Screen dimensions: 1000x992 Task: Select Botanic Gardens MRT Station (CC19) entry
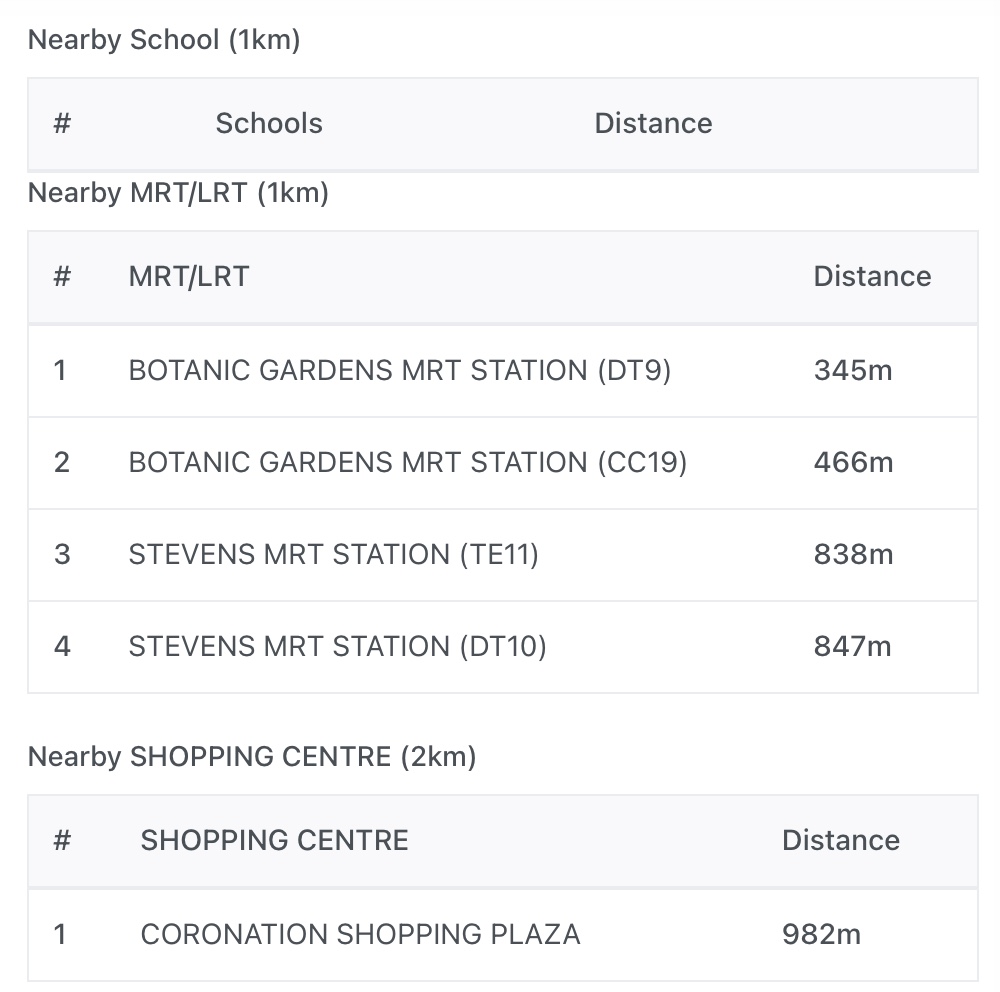coord(407,463)
